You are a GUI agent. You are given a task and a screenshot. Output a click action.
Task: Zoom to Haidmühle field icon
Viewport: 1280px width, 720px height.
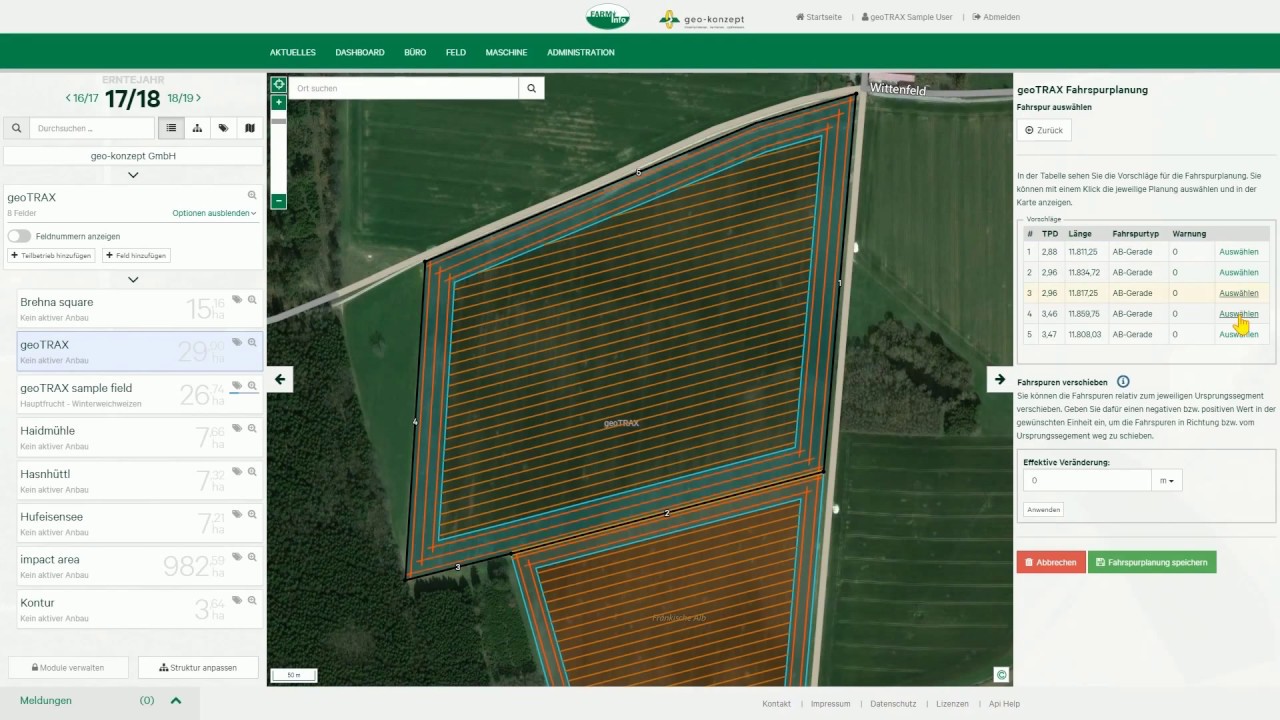(x=252, y=428)
